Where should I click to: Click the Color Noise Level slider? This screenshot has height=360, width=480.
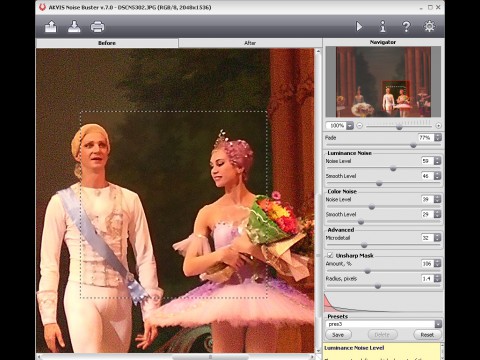pyautogui.click(x=372, y=207)
